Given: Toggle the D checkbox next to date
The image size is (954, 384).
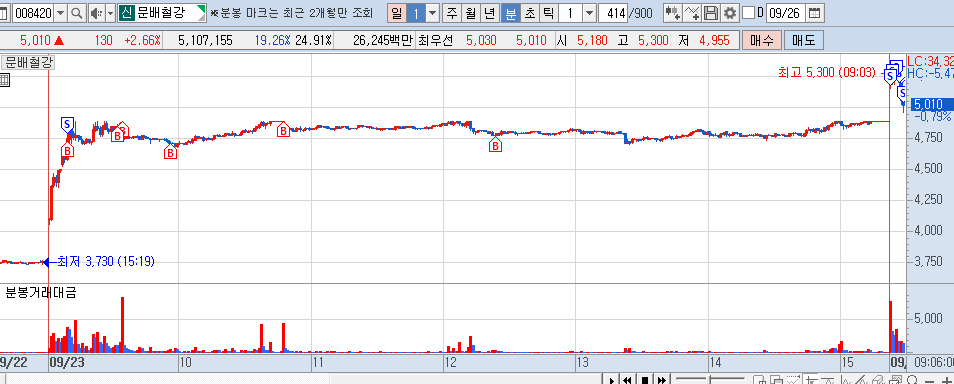Looking at the screenshot, I should tap(749, 13).
